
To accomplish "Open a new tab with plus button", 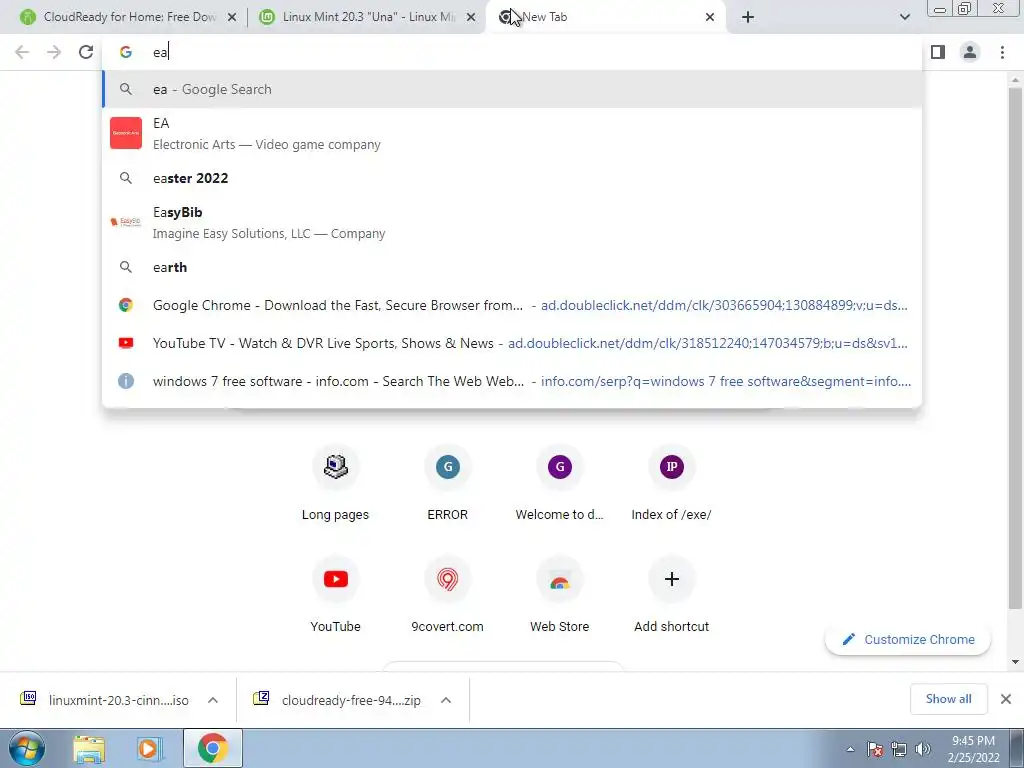I will tap(748, 17).
